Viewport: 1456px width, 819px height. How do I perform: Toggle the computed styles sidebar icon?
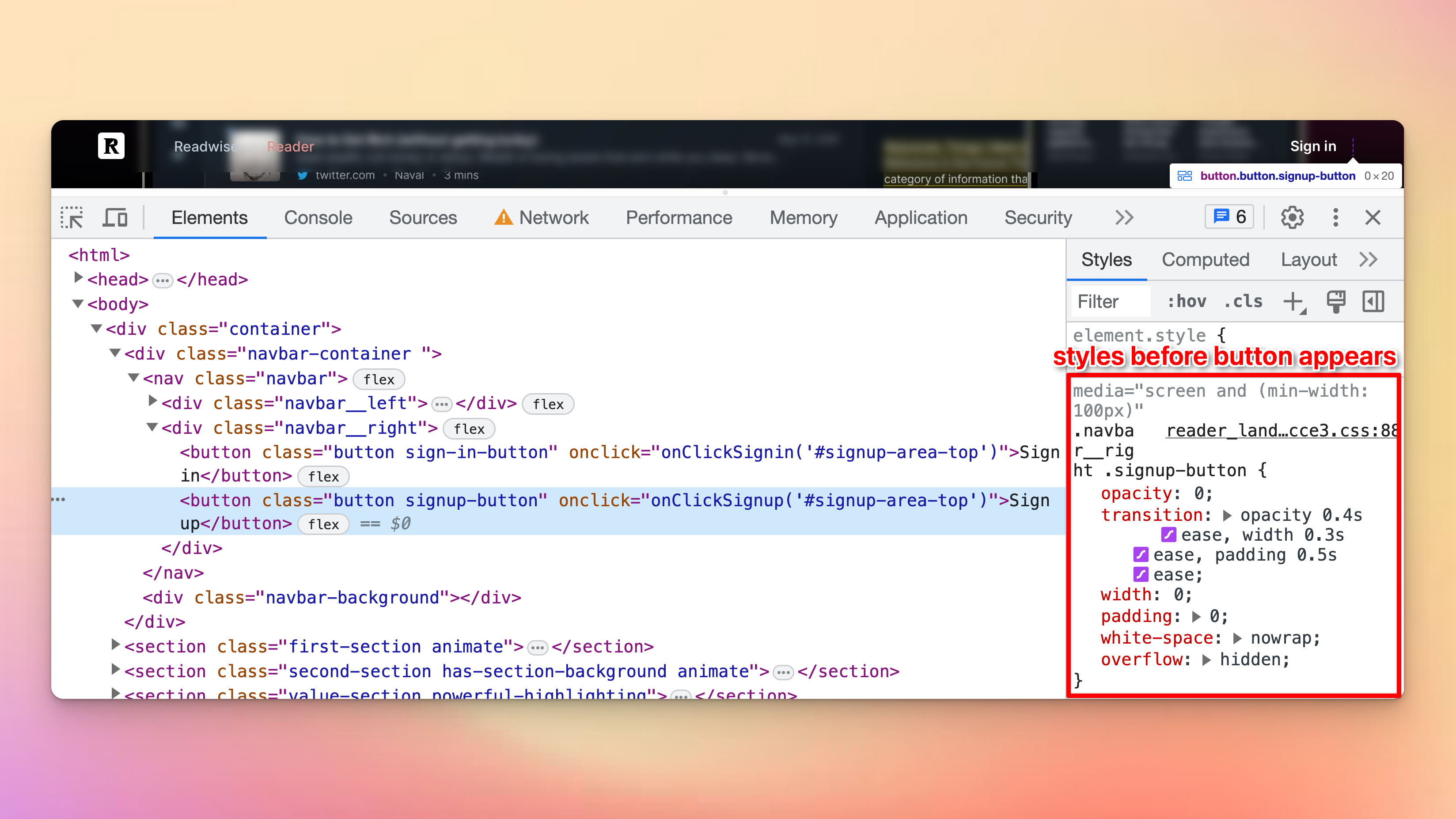coord(1373,301)
